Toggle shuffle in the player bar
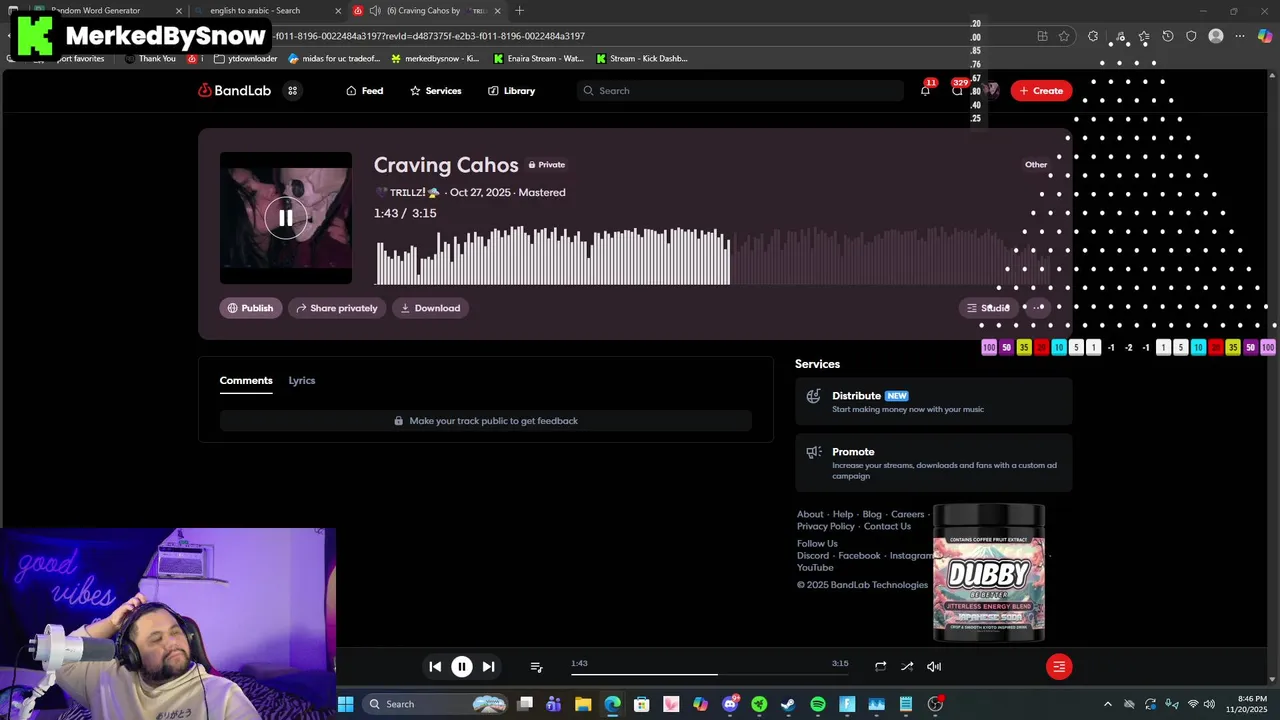This screenshot has width=1280, height=720. [907, 666]
